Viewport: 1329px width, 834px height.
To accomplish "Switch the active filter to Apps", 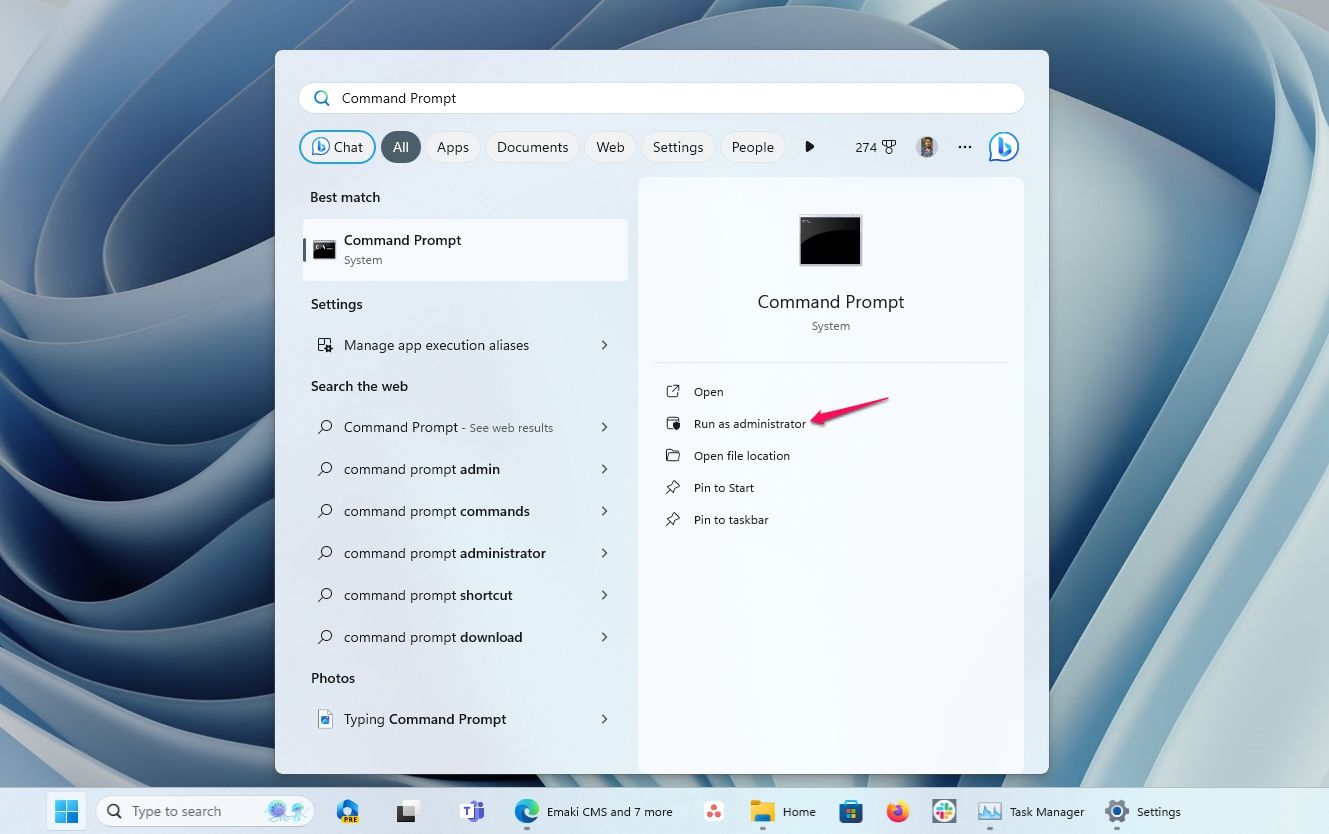I will coord(452,146).
